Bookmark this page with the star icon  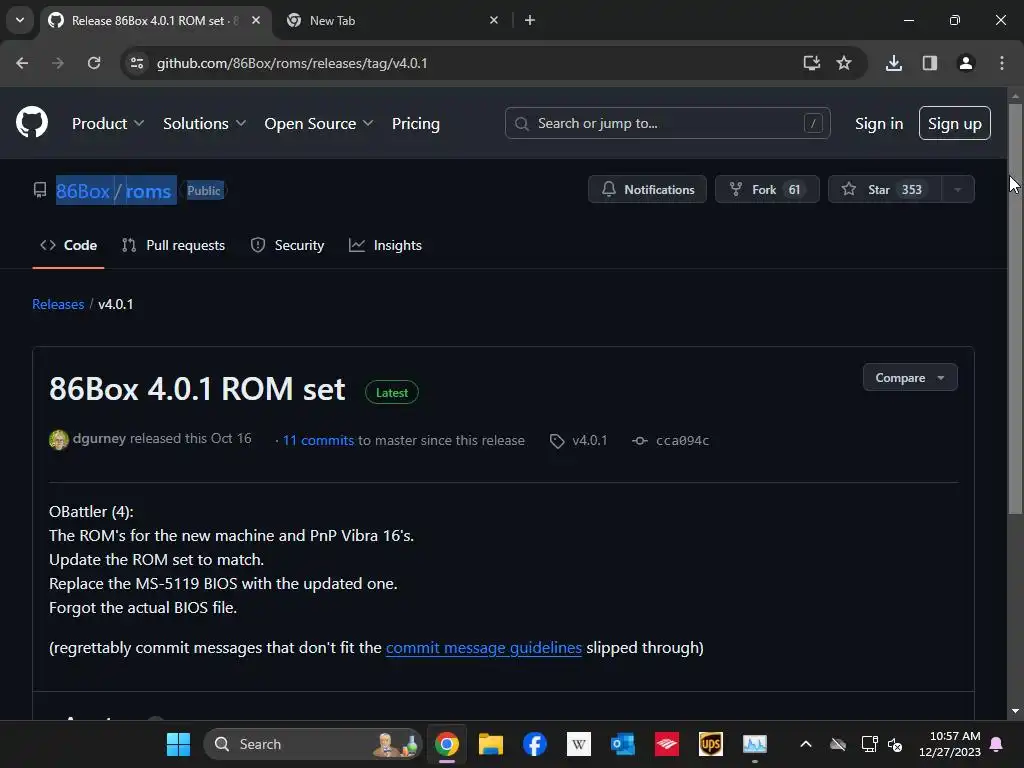(844, 63)
